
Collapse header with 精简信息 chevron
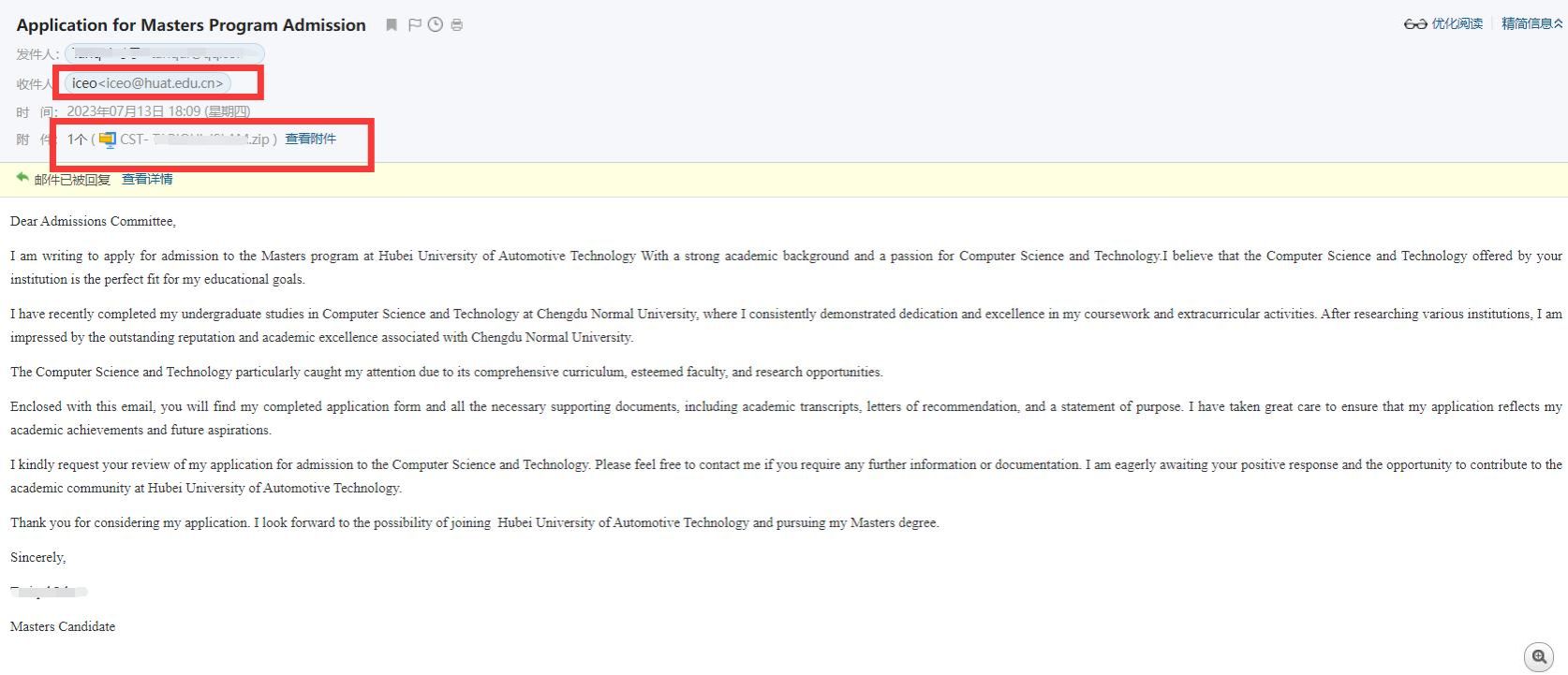[x=1558, y=24]
